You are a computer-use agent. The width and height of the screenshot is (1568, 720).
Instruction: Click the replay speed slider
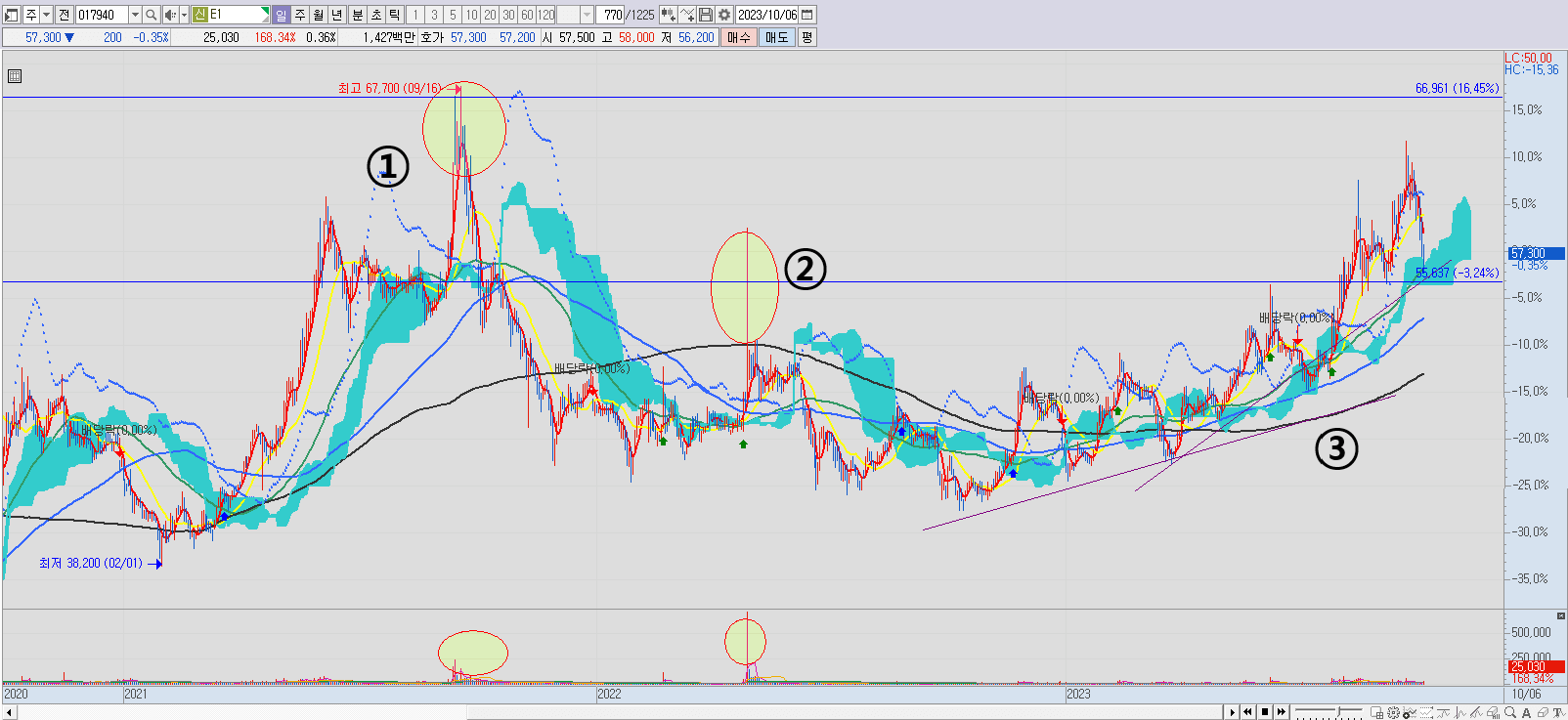coord(1328,712)
